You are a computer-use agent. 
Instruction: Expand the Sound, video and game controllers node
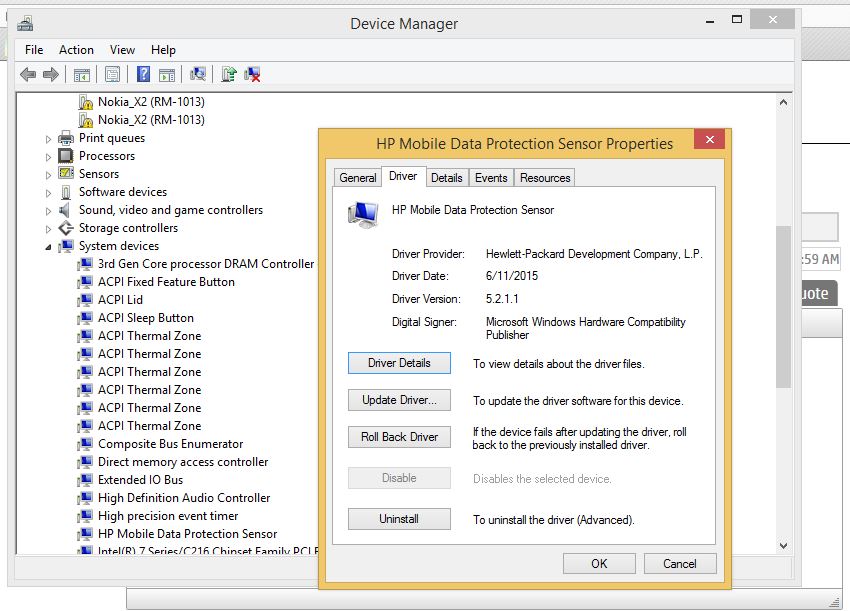48,211
